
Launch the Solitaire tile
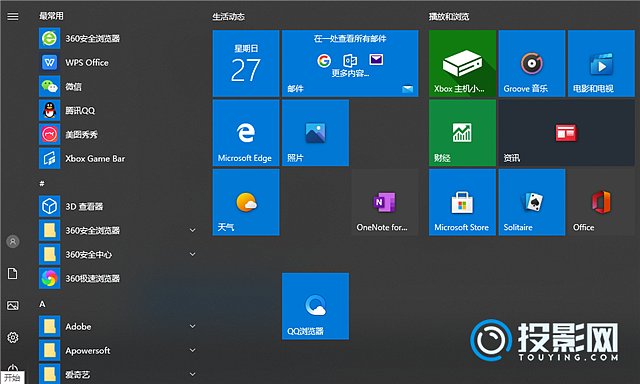(532, 202)
